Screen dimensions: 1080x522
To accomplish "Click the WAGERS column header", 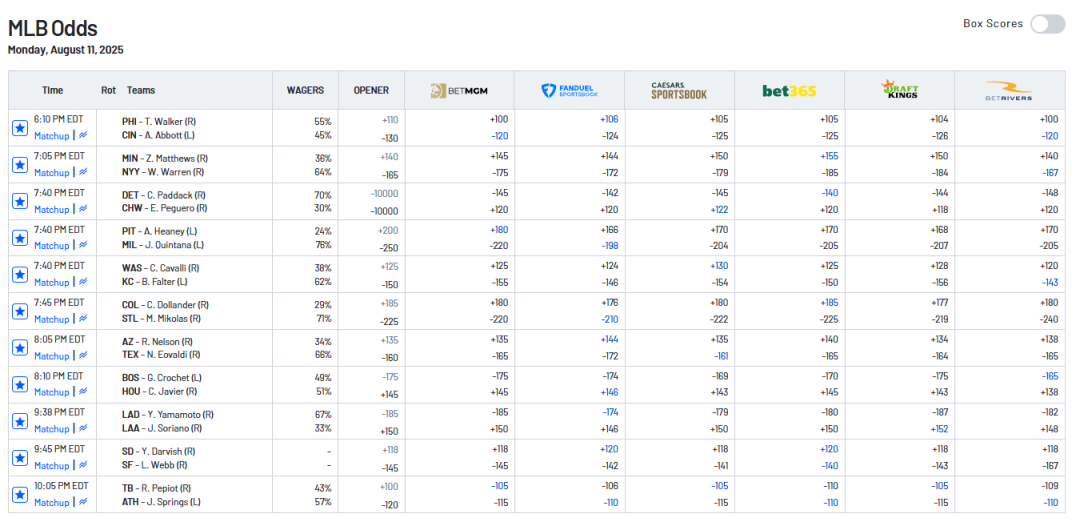I will pos(305,90).
